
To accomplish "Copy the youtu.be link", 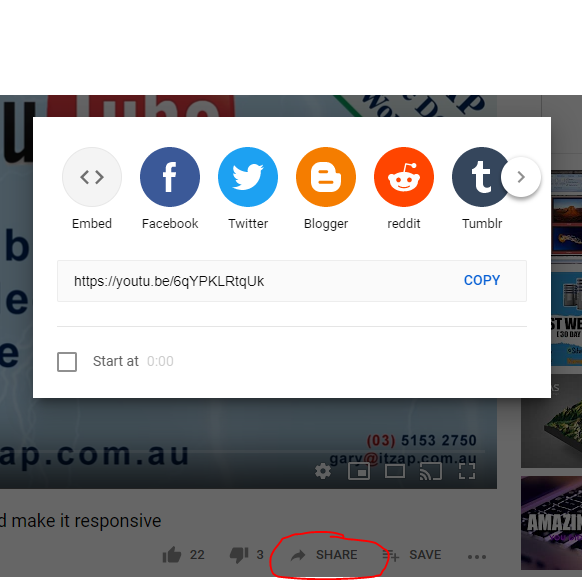I will pos(482,280).
